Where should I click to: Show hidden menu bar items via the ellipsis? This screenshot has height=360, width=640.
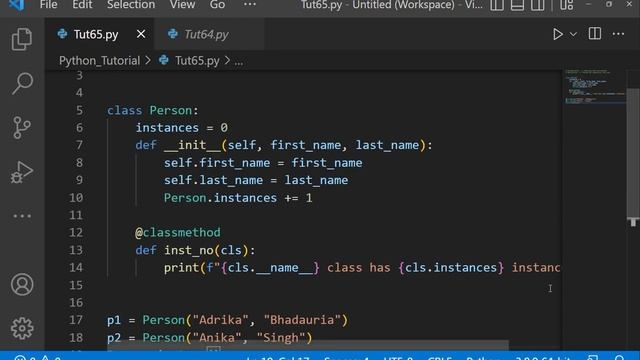pyautogui.click(x=250, y=5)
